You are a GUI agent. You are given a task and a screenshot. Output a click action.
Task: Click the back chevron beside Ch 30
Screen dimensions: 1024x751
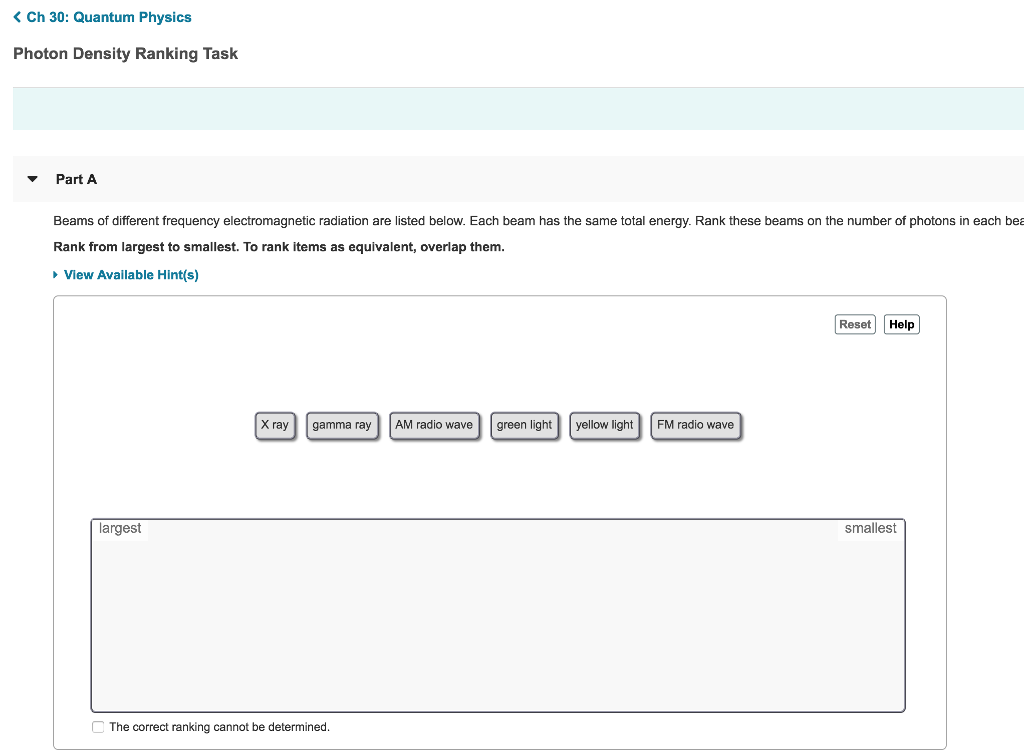tap(16, 17)
